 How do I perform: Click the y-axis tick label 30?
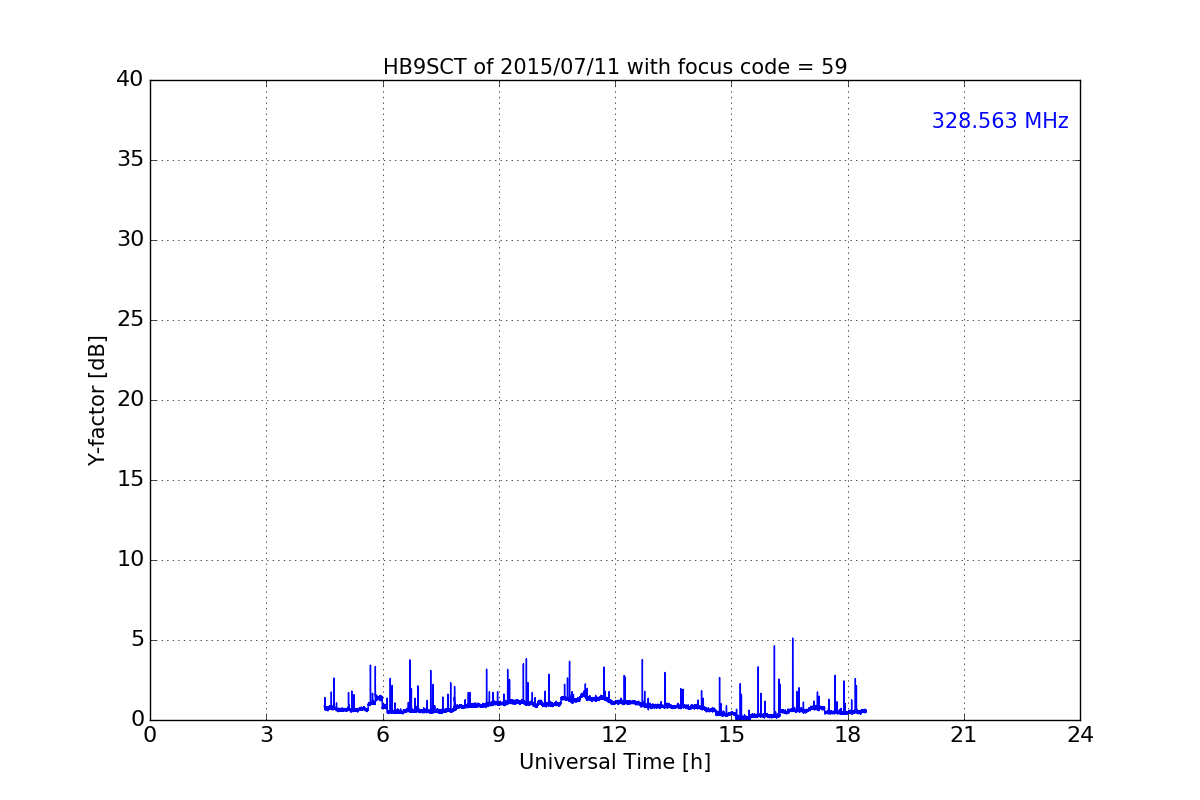130,240
